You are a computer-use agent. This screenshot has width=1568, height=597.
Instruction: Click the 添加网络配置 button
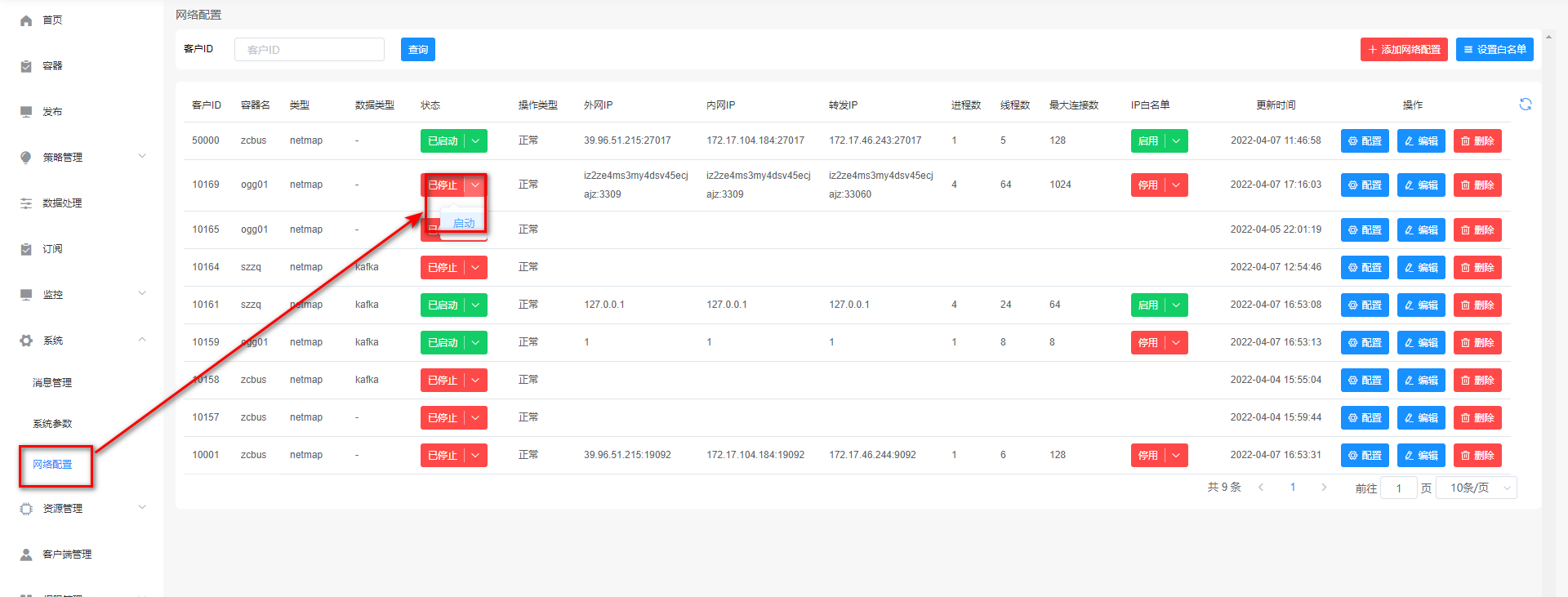tap(1403, 50)
